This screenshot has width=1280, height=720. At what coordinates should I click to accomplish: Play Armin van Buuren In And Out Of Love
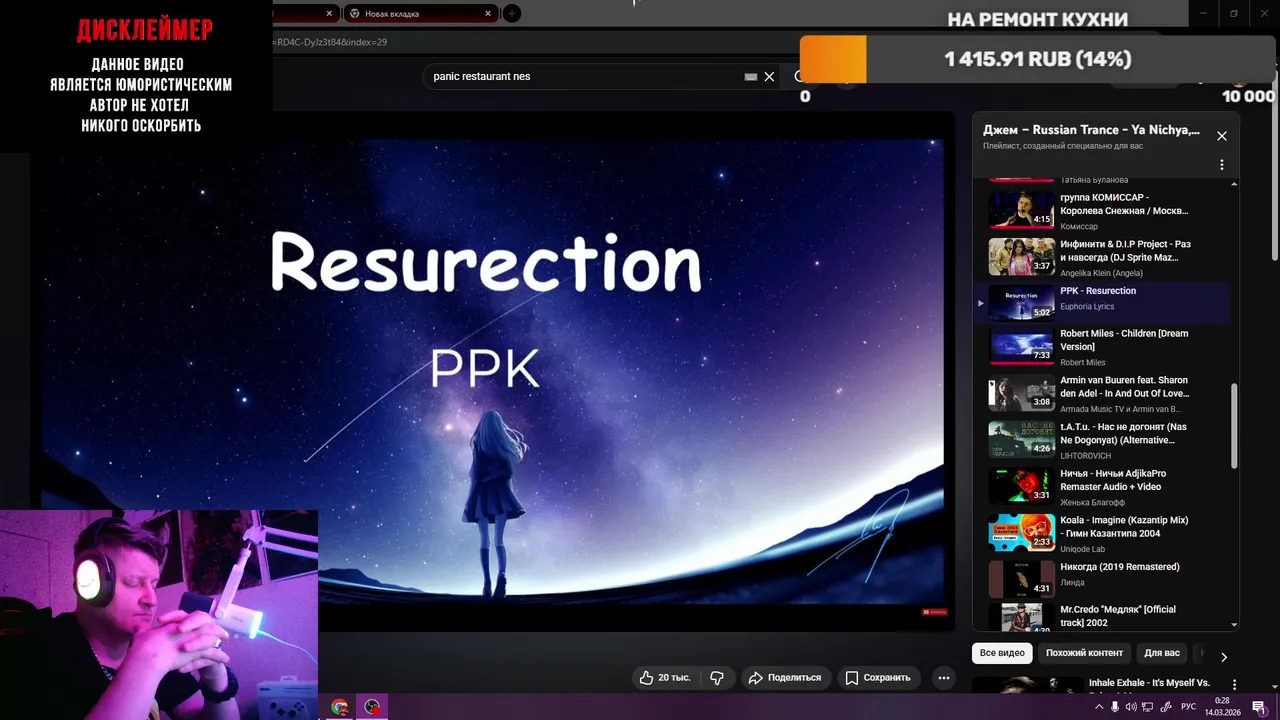[x=1108, y=393]
